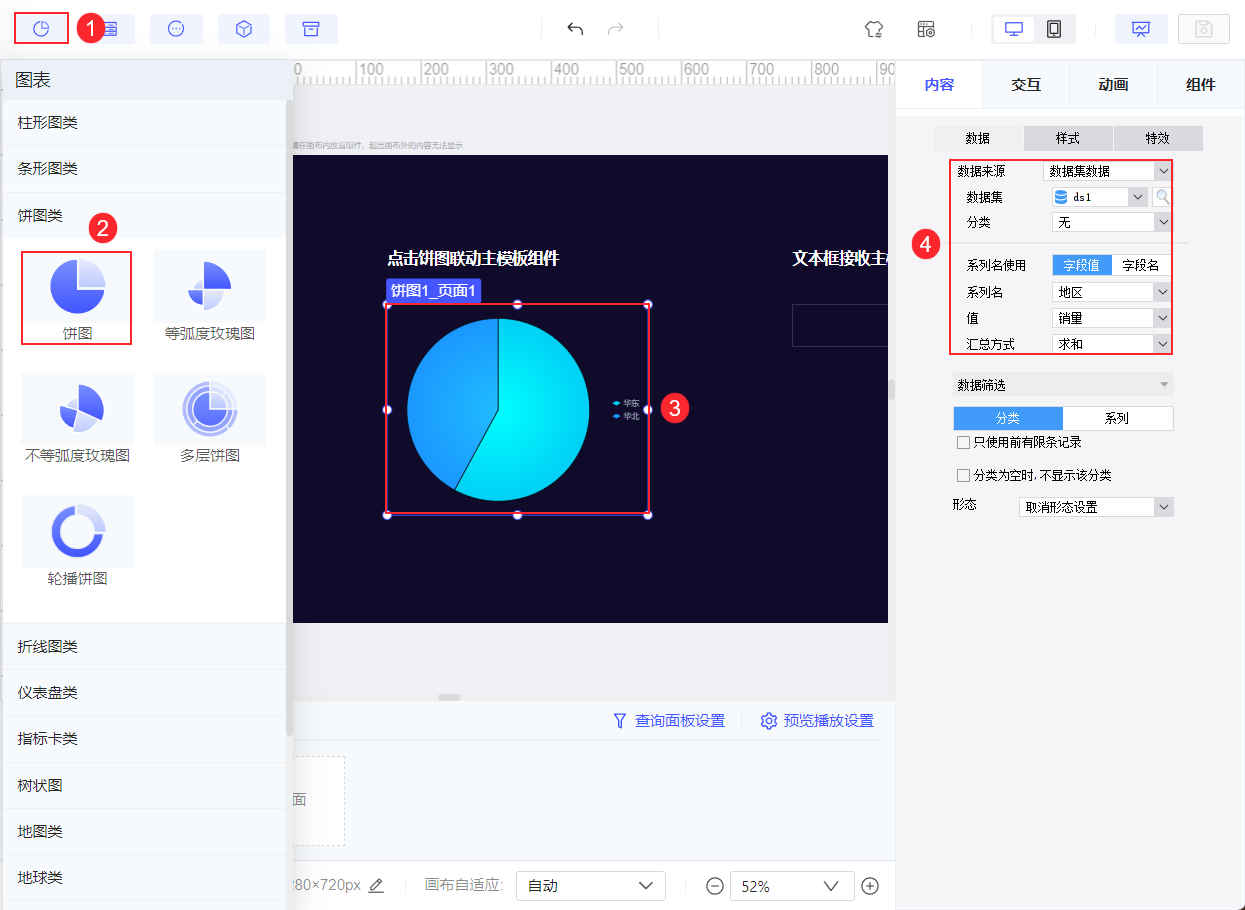Select the 分类 filter toggle
The image size is (1245, 910).
click(x=1008, y=418)
